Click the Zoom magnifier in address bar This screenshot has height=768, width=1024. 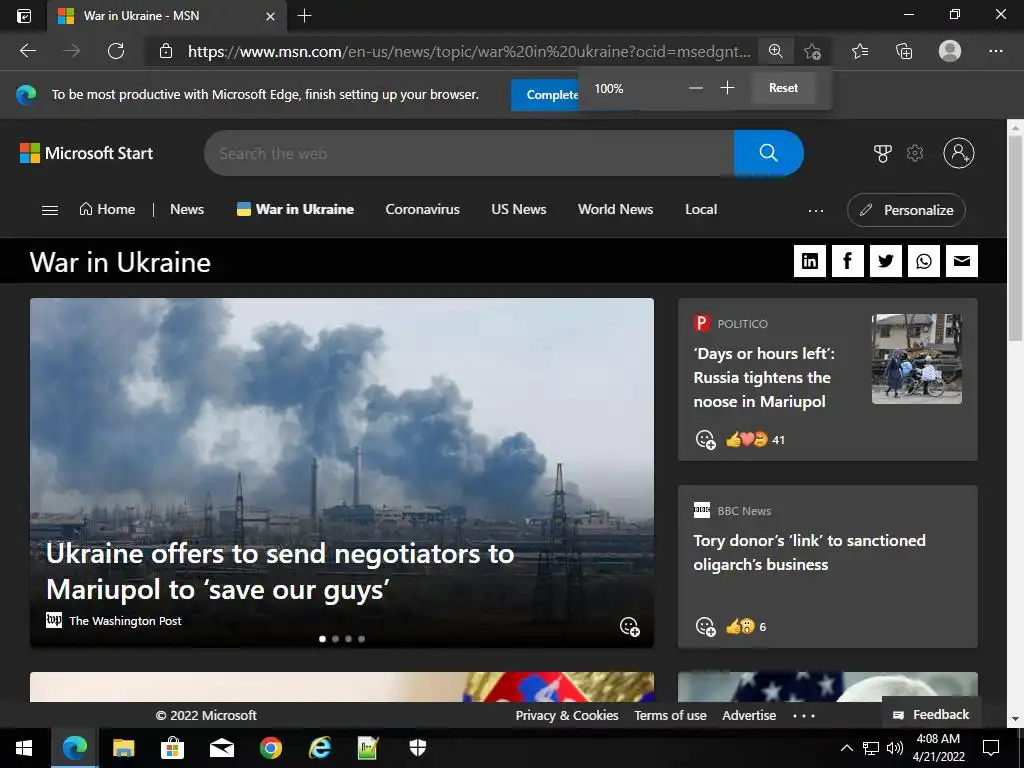click(775, 51)
